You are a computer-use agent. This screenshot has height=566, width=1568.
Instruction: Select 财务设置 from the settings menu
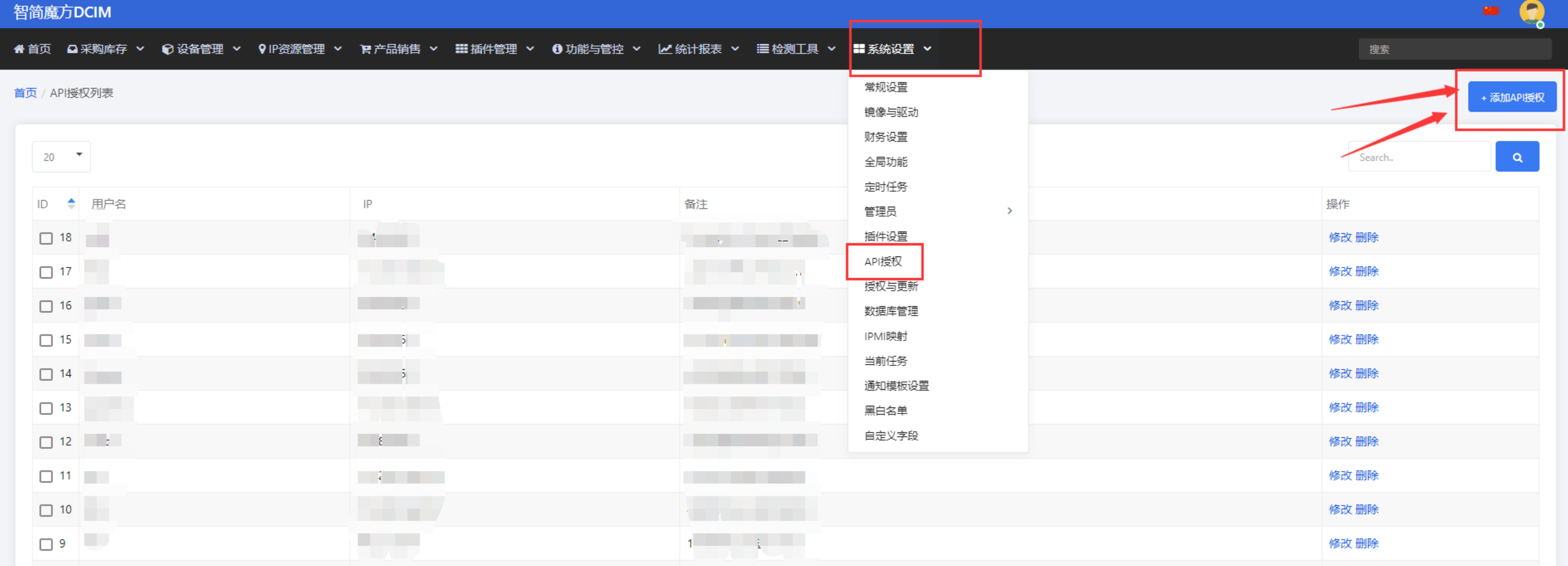(x=886, y=137)
